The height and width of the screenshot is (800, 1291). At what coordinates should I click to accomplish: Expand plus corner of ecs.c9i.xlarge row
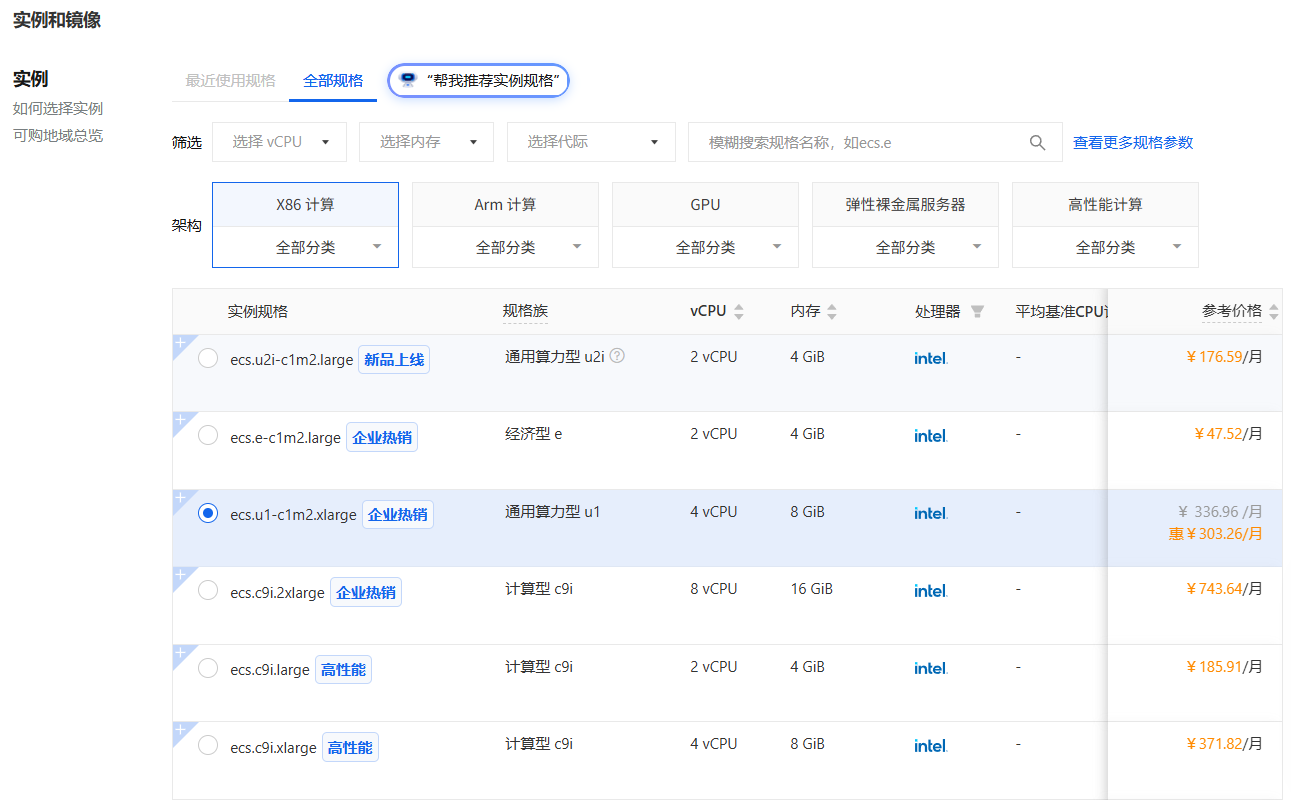(x=181, y=730)
